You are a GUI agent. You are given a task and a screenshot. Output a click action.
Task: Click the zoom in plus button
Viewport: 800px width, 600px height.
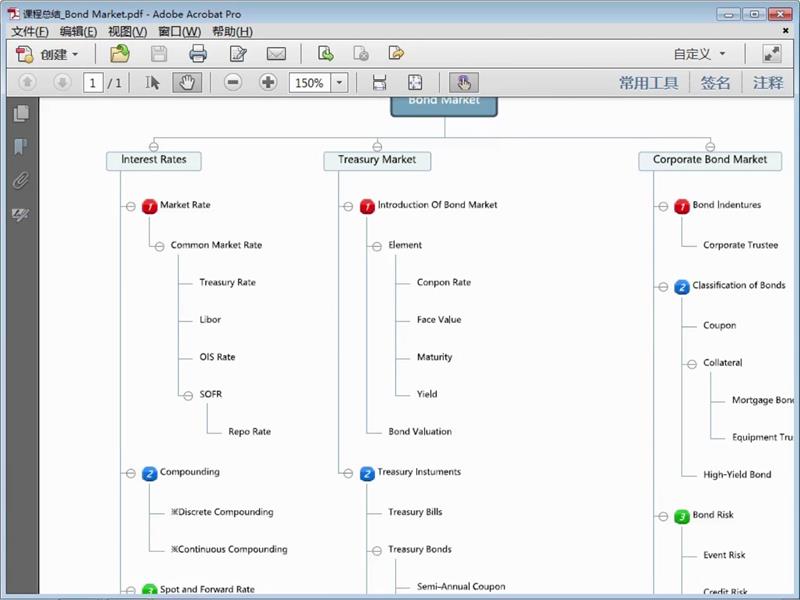(x=268, y=83)
